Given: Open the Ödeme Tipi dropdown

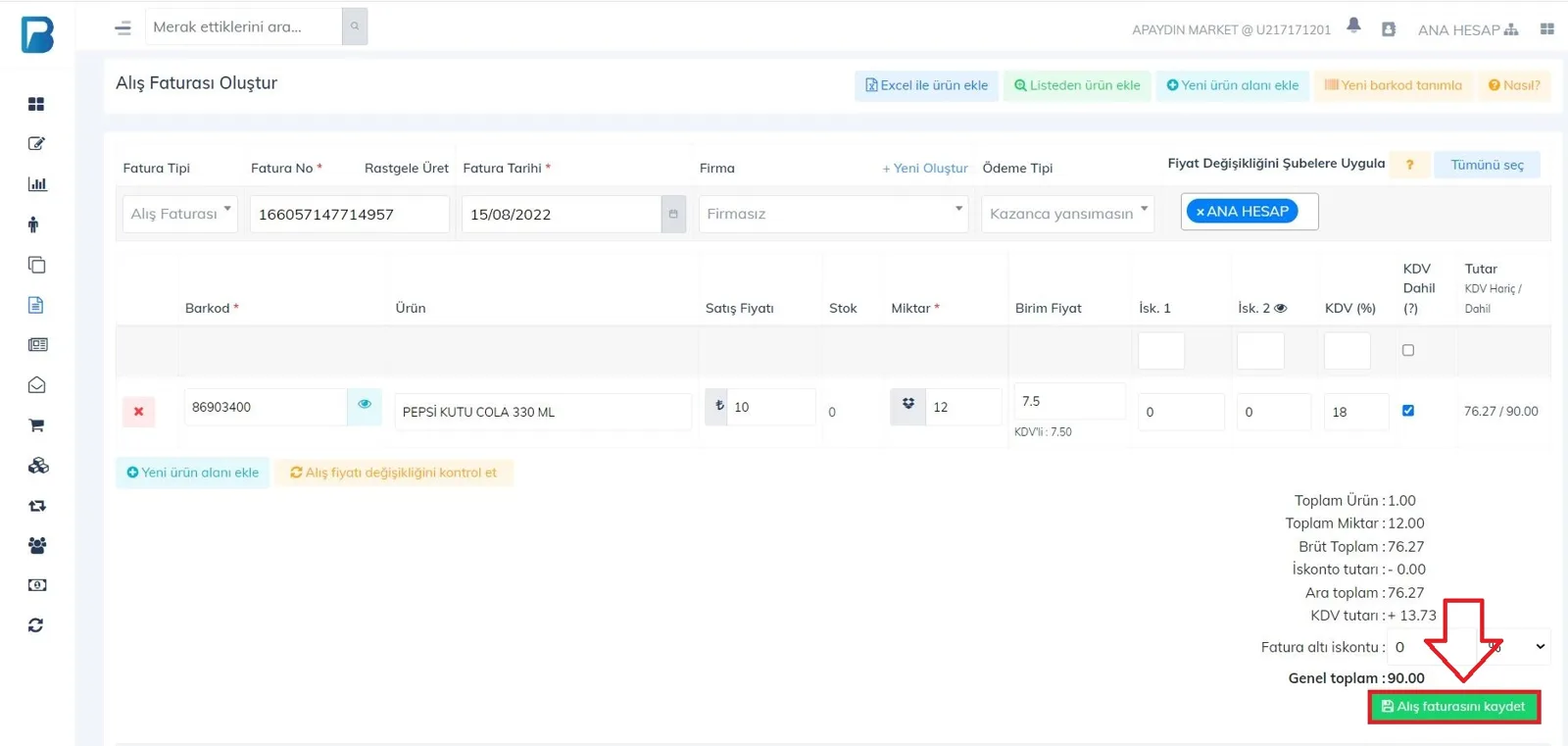Looking at the screenshot, I should (1067, 214).
